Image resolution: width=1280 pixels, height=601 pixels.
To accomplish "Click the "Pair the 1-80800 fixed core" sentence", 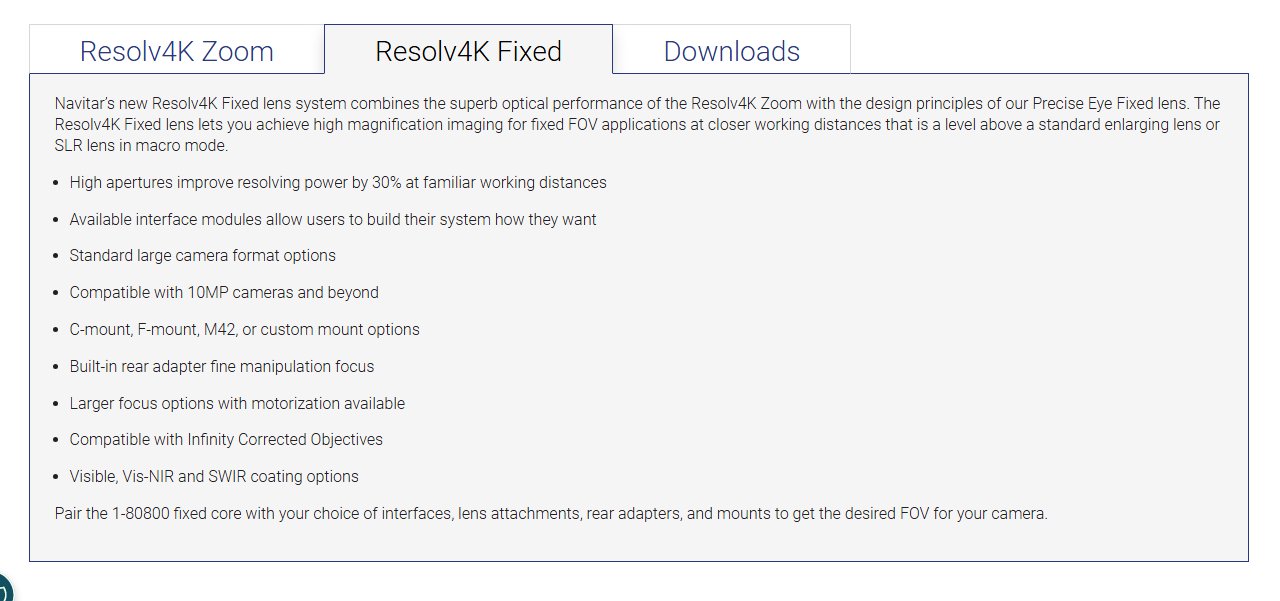I will tap(551, 513).
